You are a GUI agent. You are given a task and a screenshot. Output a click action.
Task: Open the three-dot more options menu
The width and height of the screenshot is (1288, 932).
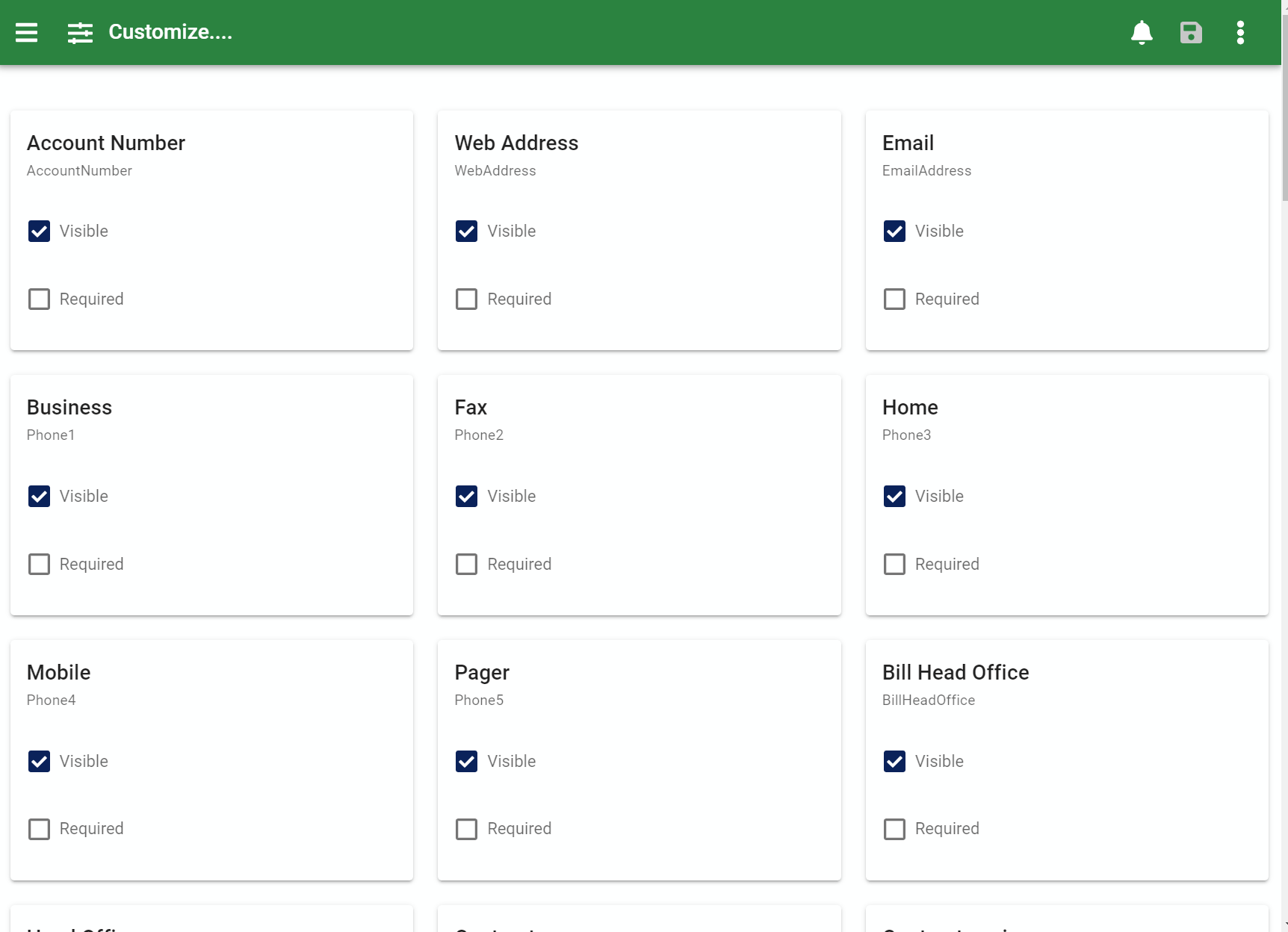click(x=1240, y=32)
